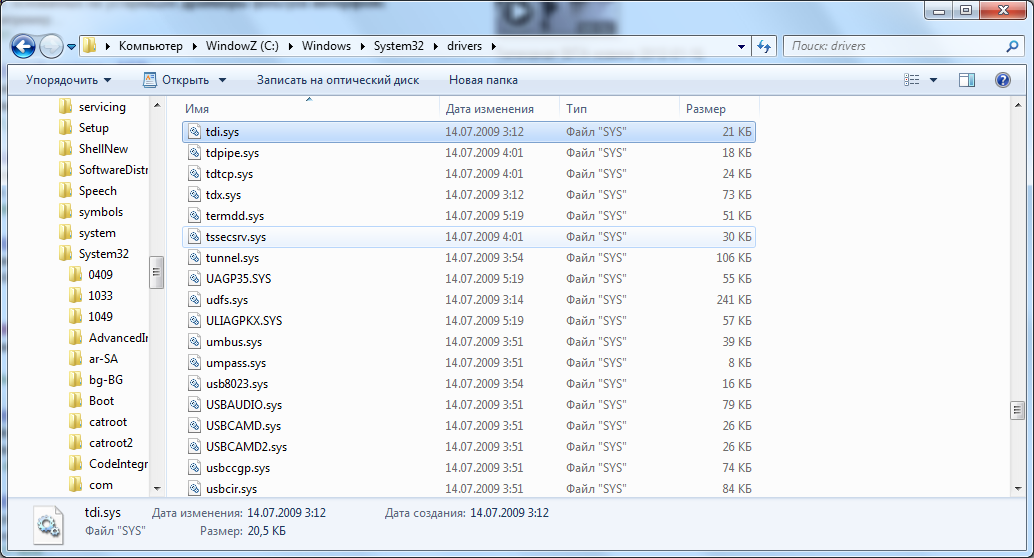Click the folder icon in address bar
The image size is (1034, 558).
[x=90, y=46]
